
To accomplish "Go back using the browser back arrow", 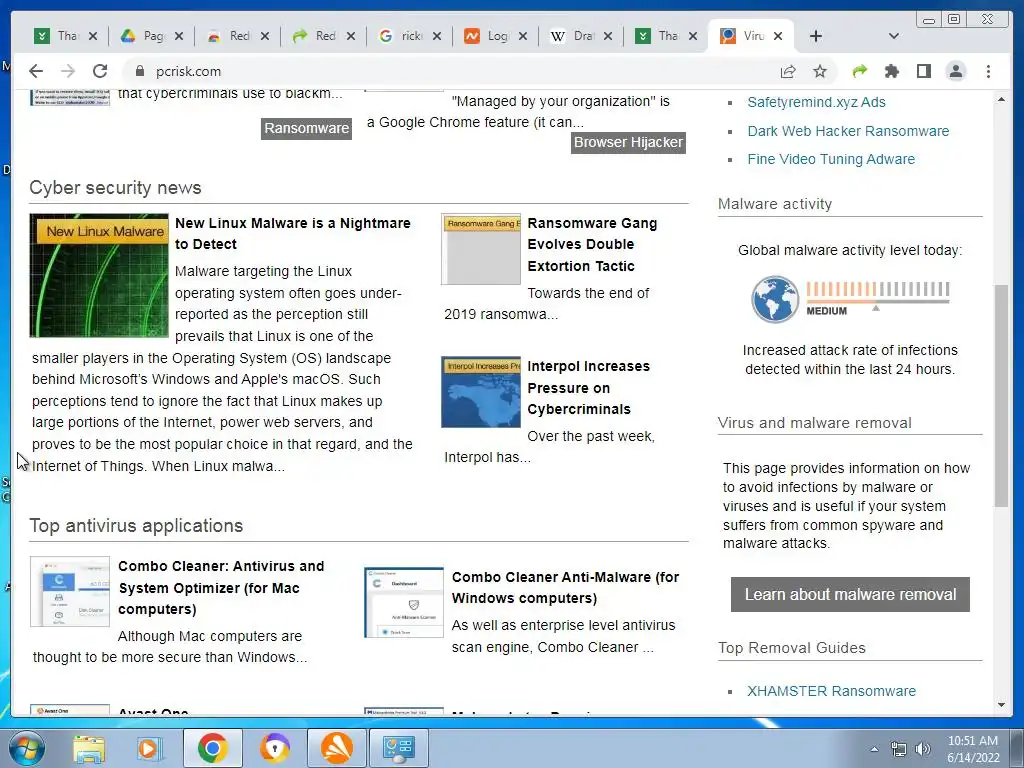I will click(36, 71).
